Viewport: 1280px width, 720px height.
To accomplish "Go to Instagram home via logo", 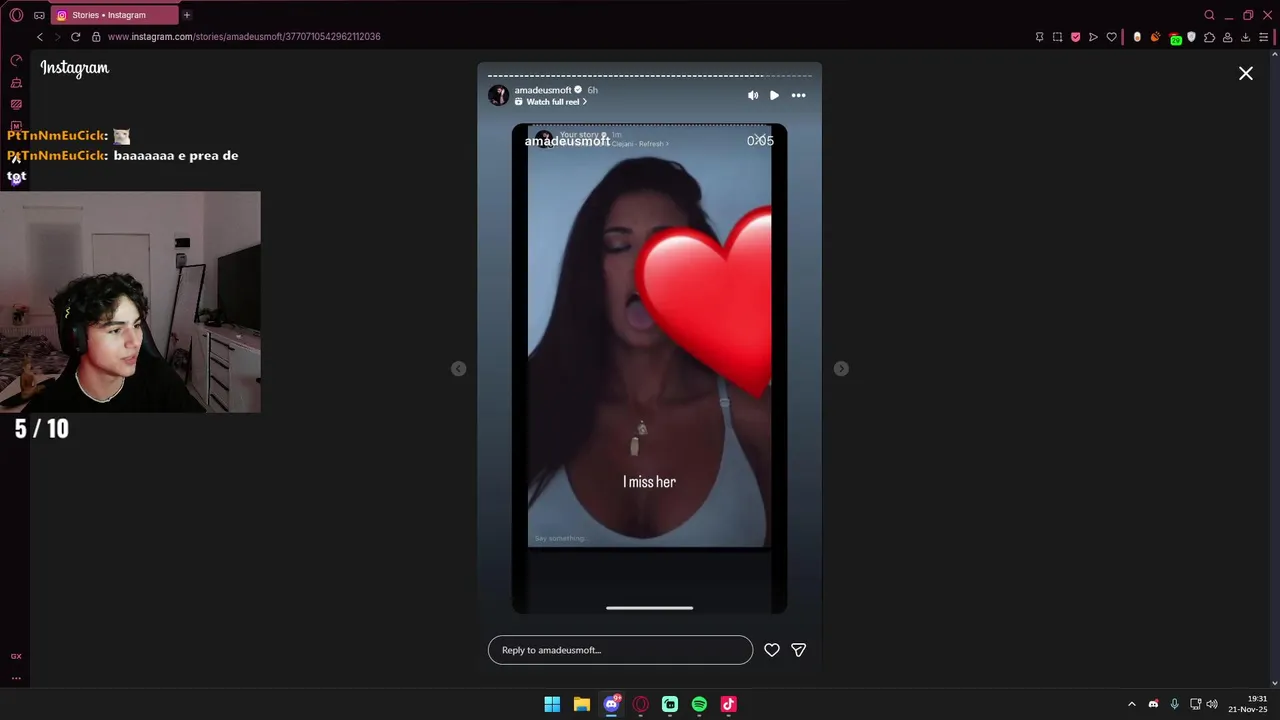I will pos(75,68).
